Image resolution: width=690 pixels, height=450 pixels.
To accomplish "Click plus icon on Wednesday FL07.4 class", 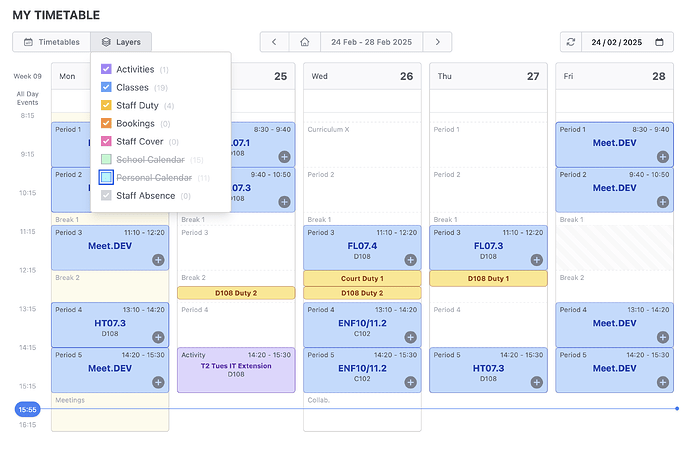I will (411, 260).
